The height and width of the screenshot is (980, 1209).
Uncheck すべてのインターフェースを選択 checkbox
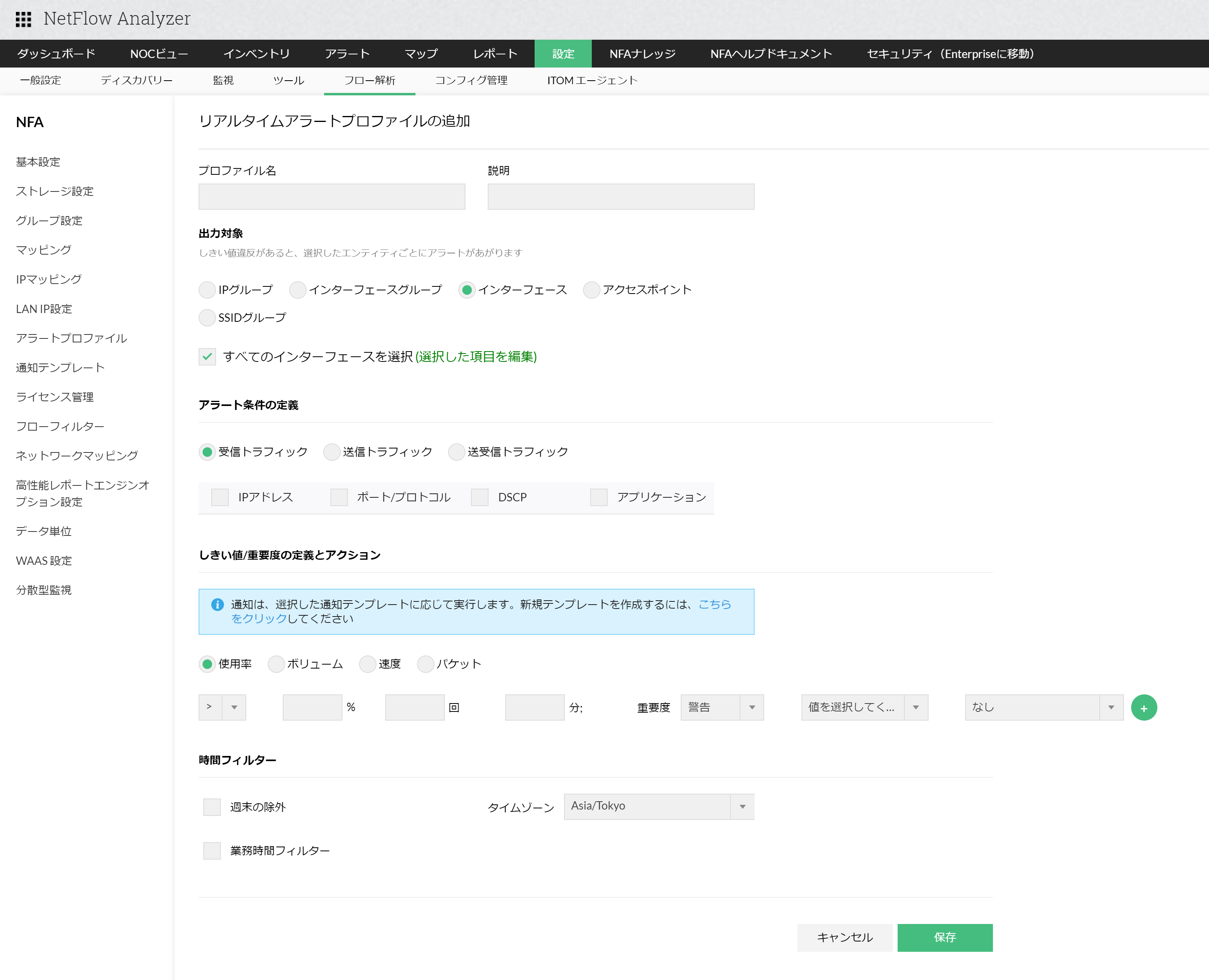pos(207,357)
